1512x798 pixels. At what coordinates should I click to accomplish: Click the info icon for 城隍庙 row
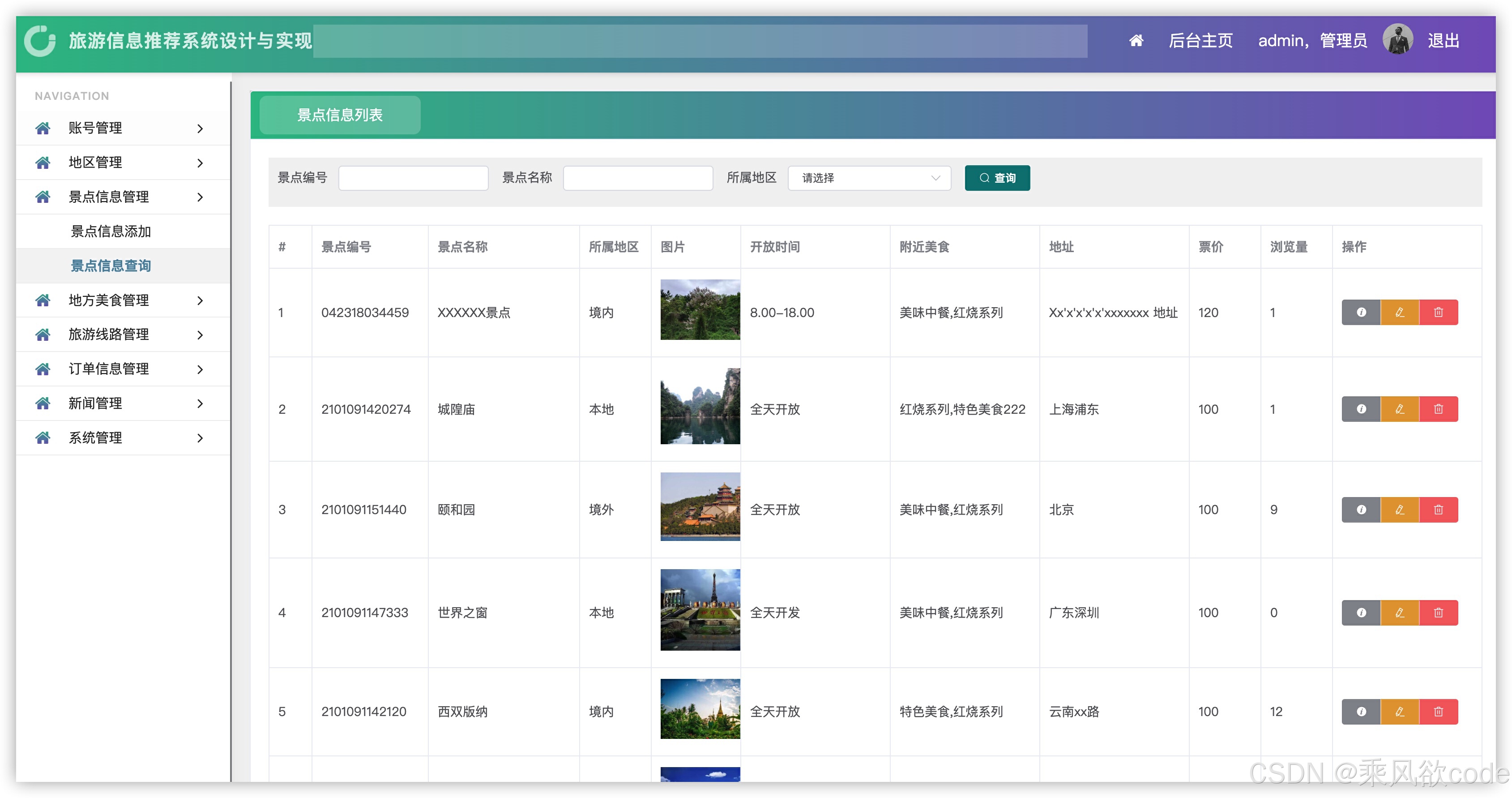1361,409
